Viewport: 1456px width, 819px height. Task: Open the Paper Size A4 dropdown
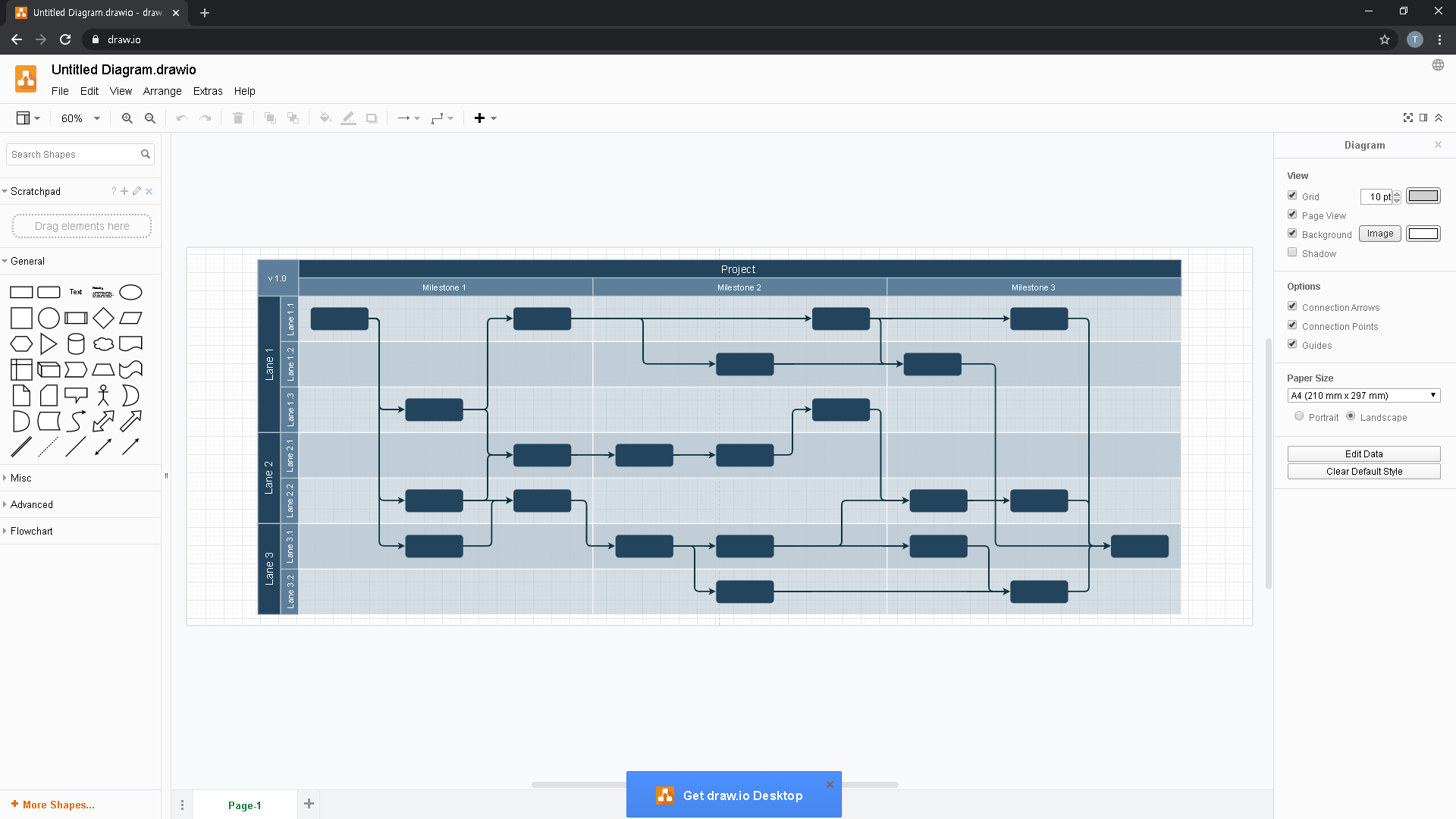point(1363,395)
